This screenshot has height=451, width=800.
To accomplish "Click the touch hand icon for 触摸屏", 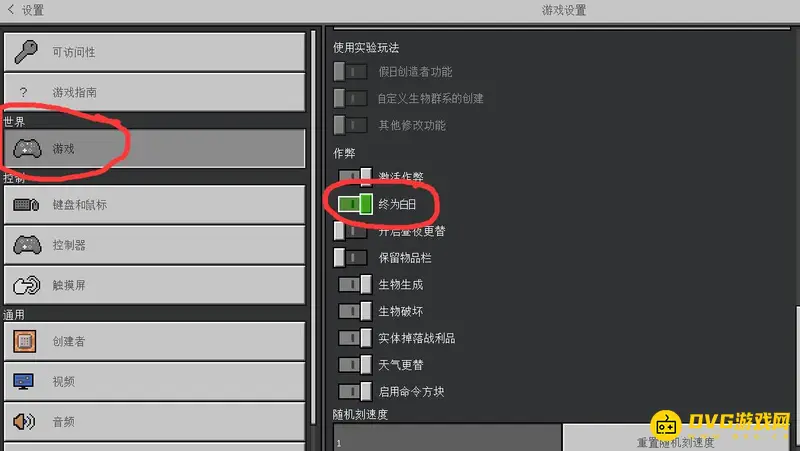I will [27, 285].
